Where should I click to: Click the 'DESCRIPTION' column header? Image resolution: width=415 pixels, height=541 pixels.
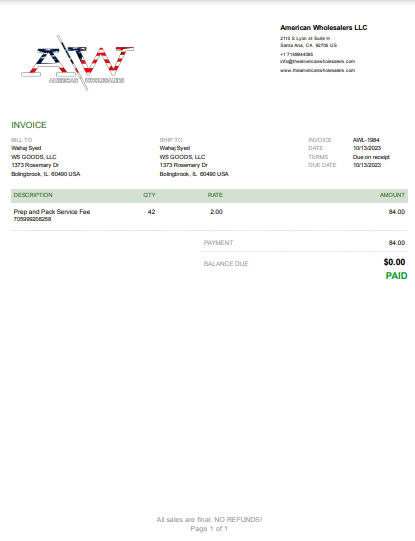33,195
